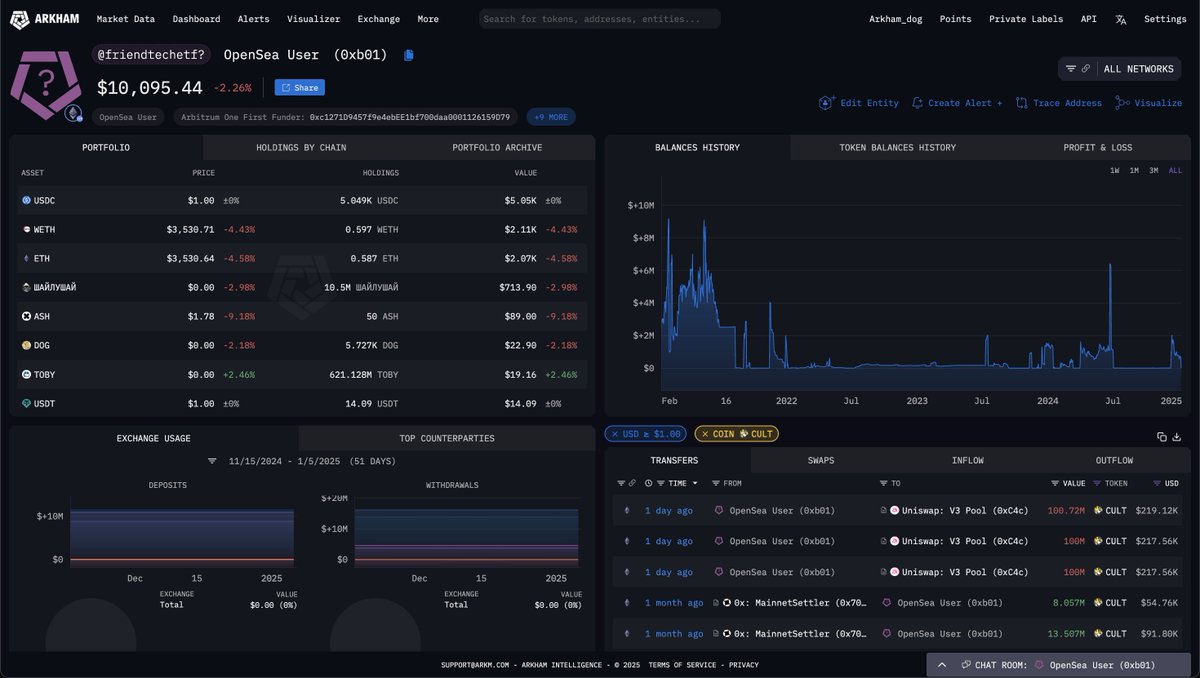Screen dimensions: 1200x678
Task: Click the Share button
Action: [300, 88]
